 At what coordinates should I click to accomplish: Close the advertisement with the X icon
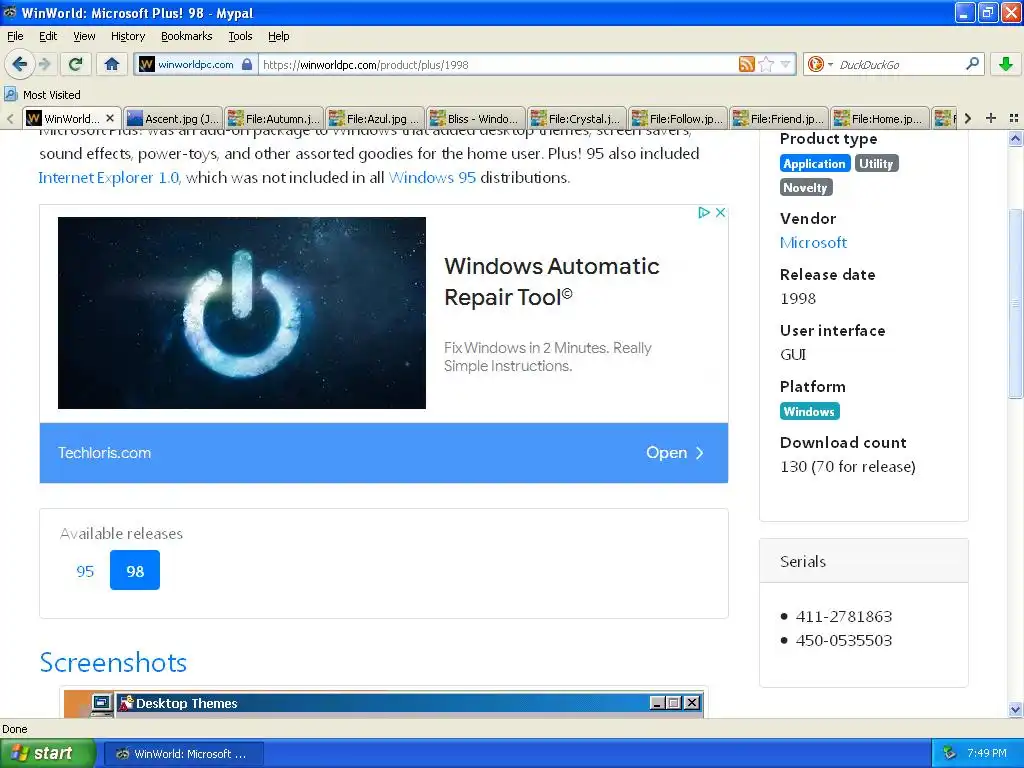[x=720, y=212]
